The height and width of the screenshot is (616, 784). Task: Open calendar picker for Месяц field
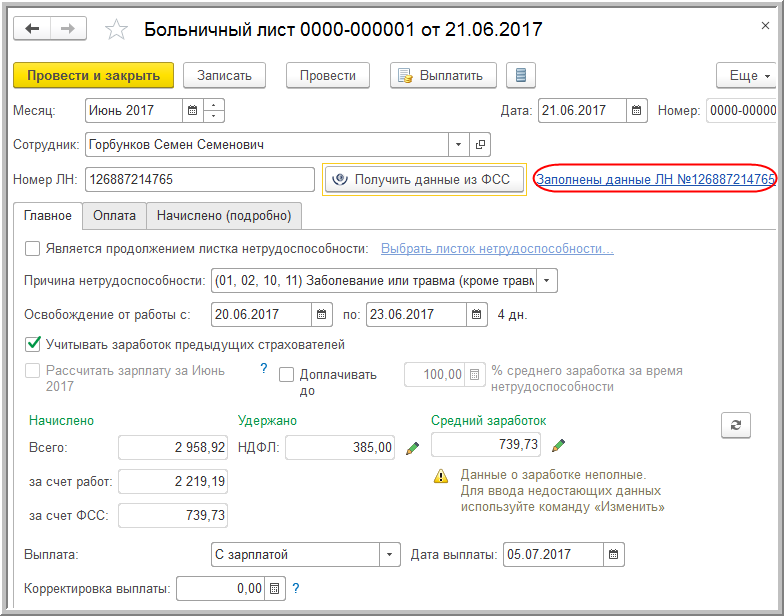coord(192,110)
